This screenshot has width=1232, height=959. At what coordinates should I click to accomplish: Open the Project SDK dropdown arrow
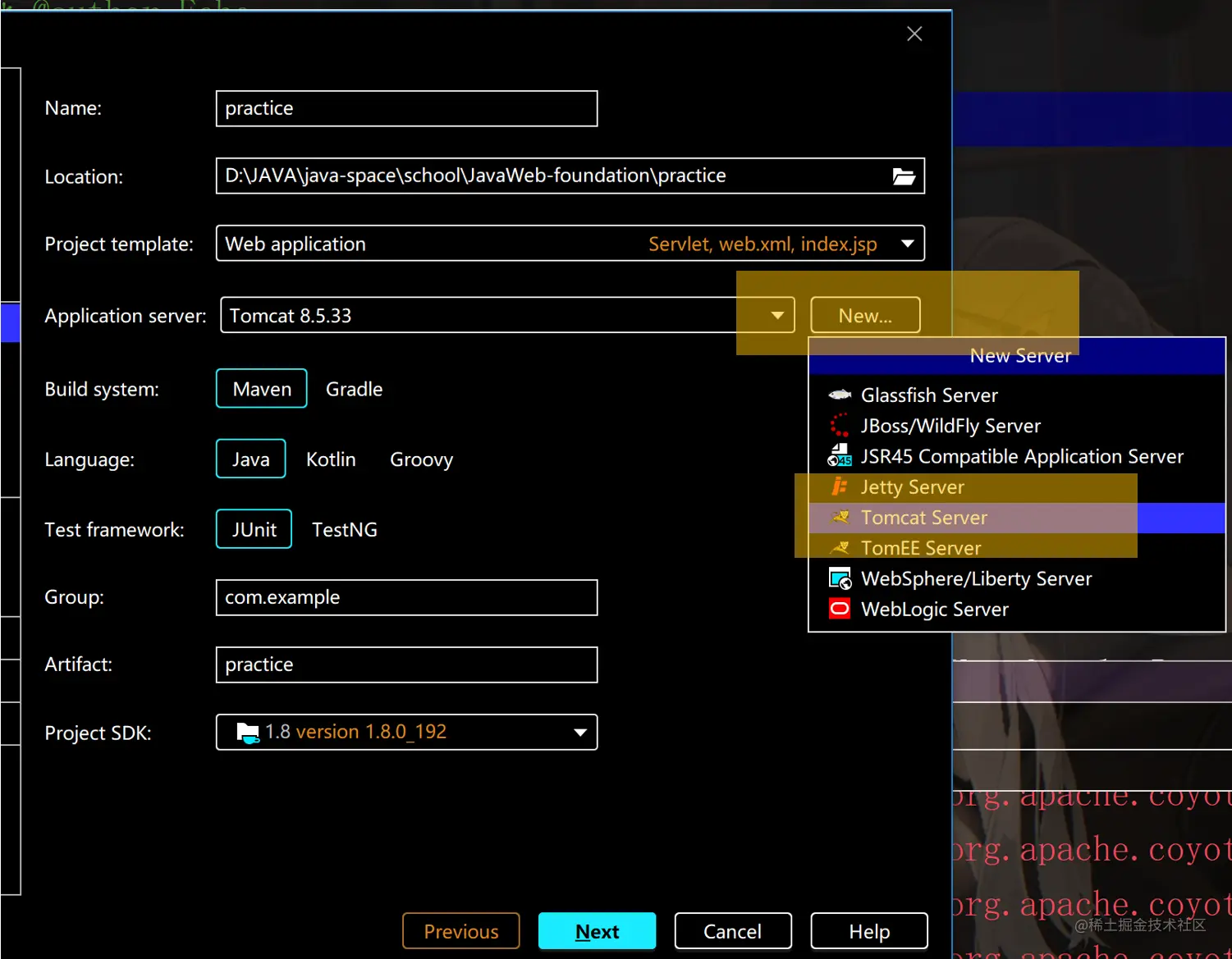(x=580, y=733)
